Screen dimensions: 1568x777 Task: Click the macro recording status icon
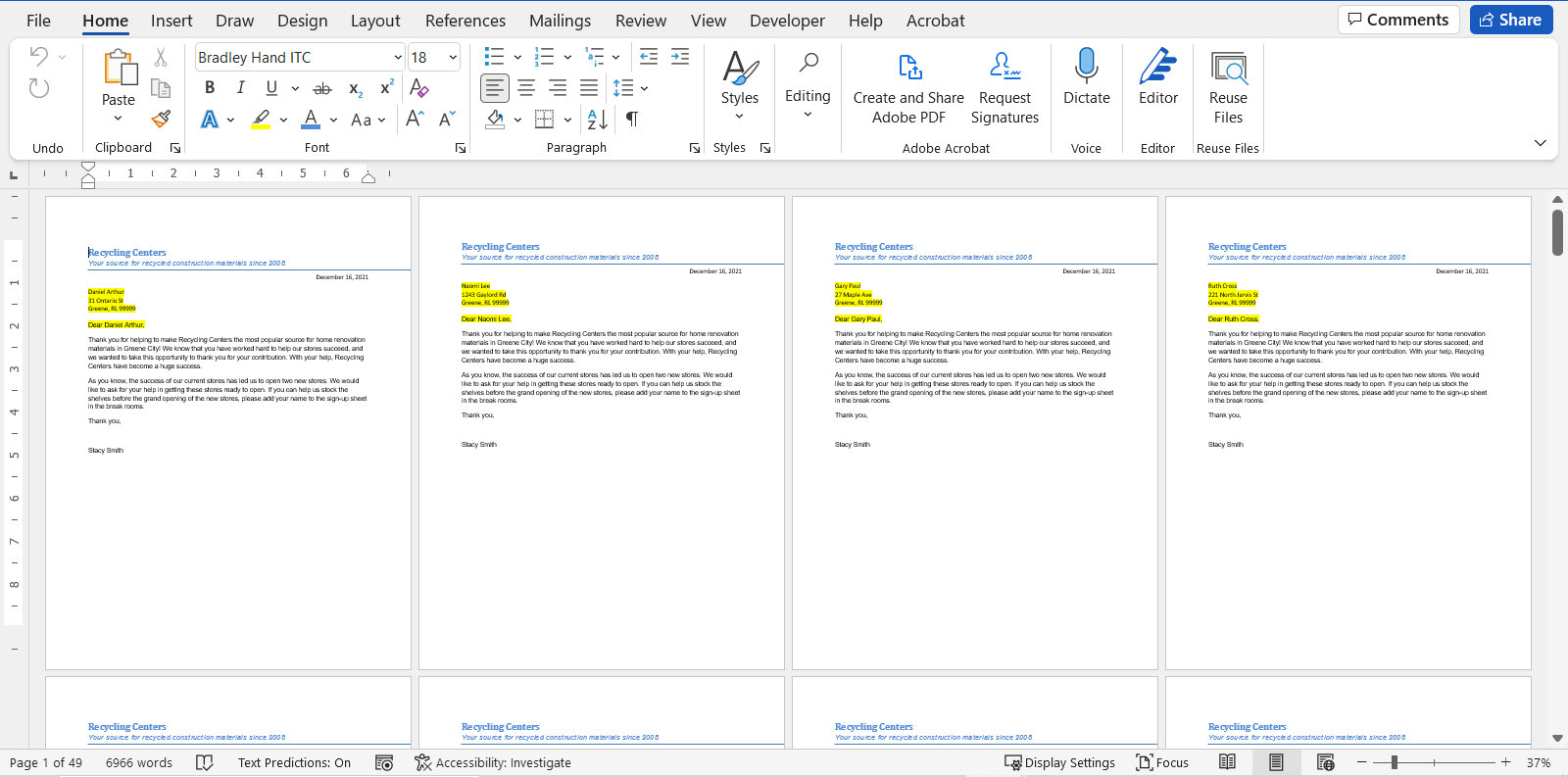[x=384, y=762]
